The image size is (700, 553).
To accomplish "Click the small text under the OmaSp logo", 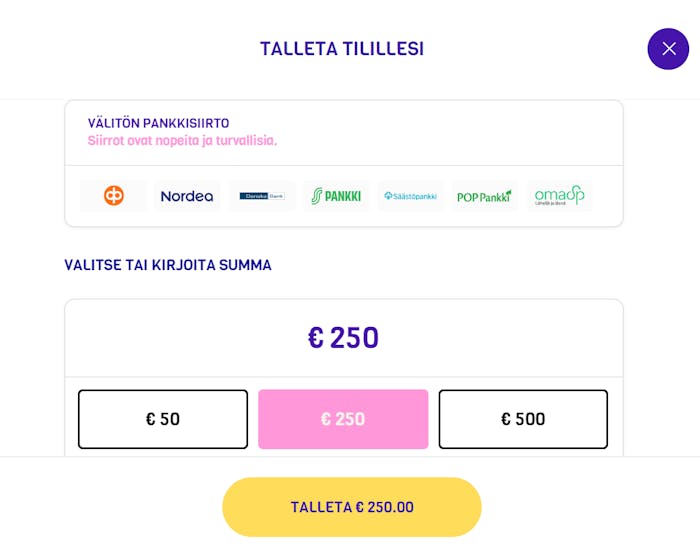I will tap(550, 204).
